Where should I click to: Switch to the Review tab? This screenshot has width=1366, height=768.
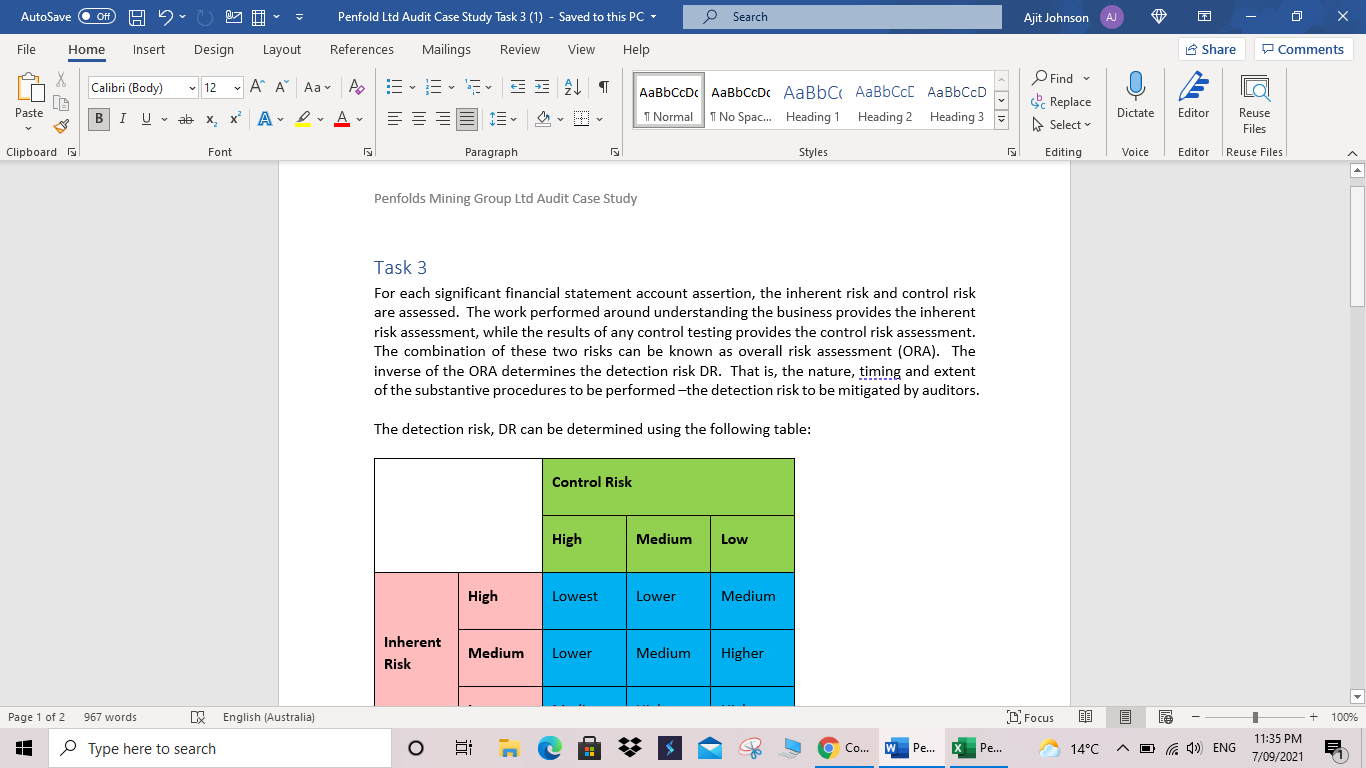519,49
